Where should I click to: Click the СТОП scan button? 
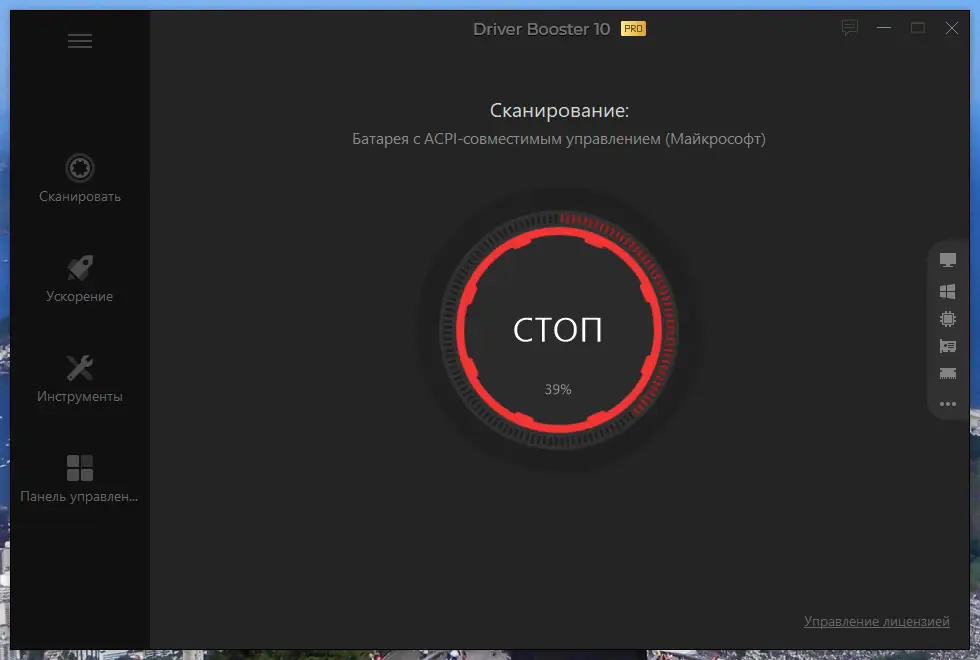(558, 329)
